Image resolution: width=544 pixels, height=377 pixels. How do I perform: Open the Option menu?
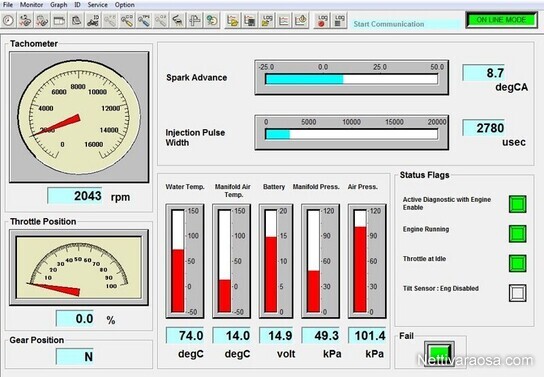pyautogui.click(x=125, y=5)
